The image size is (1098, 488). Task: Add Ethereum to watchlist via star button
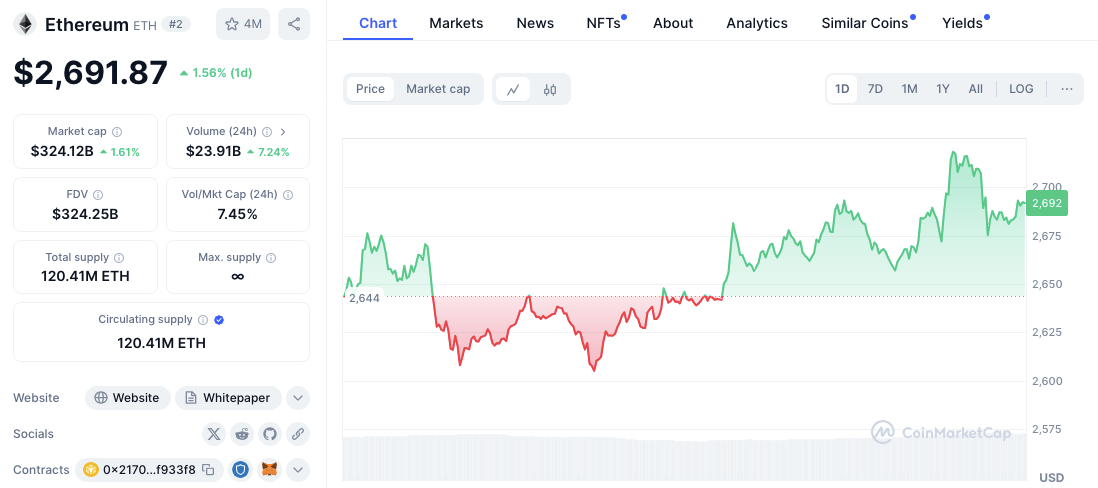coord(243,25)
